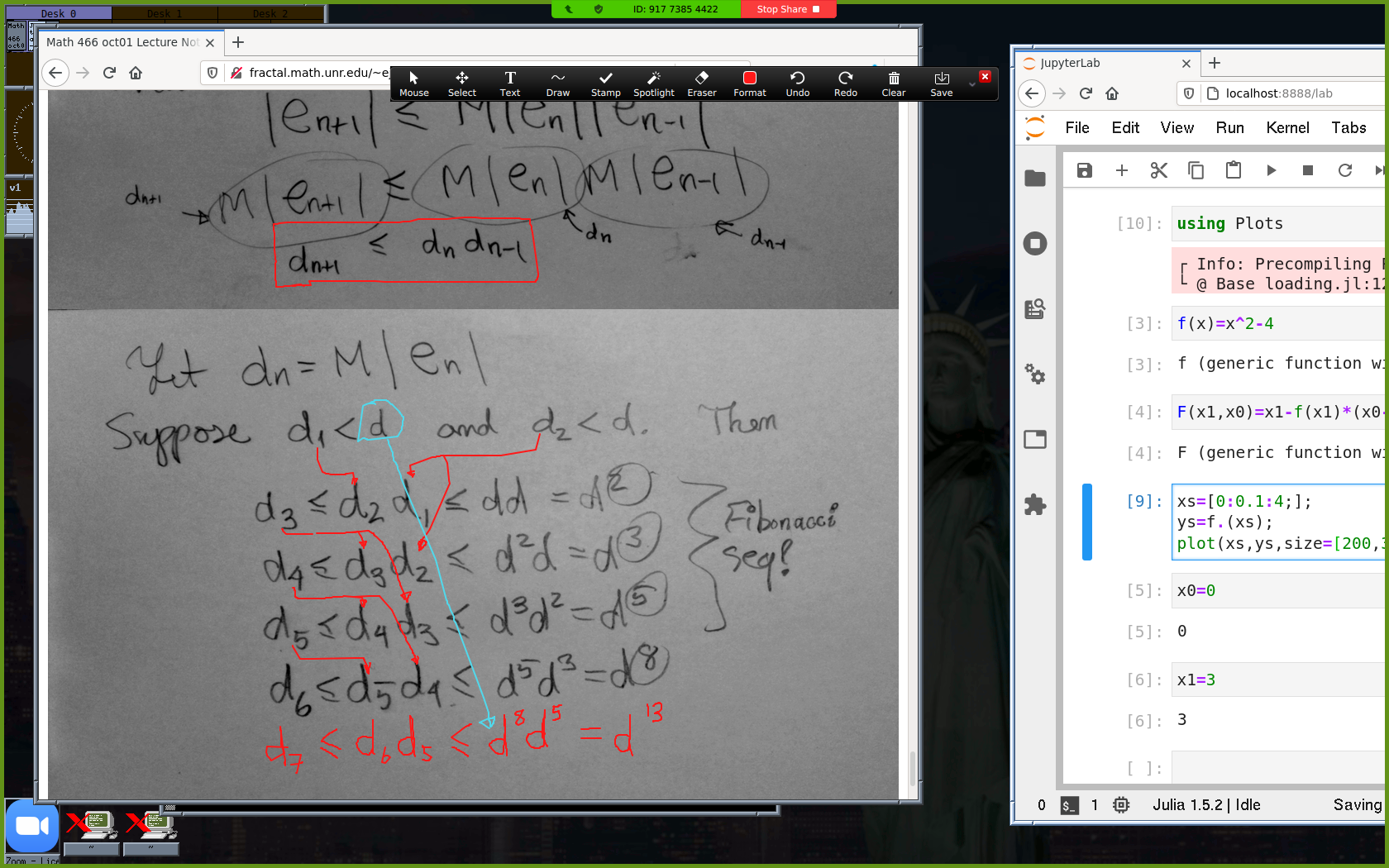
Task: Open the Extension Manager puzzle icon
Action: (1035, 504)
